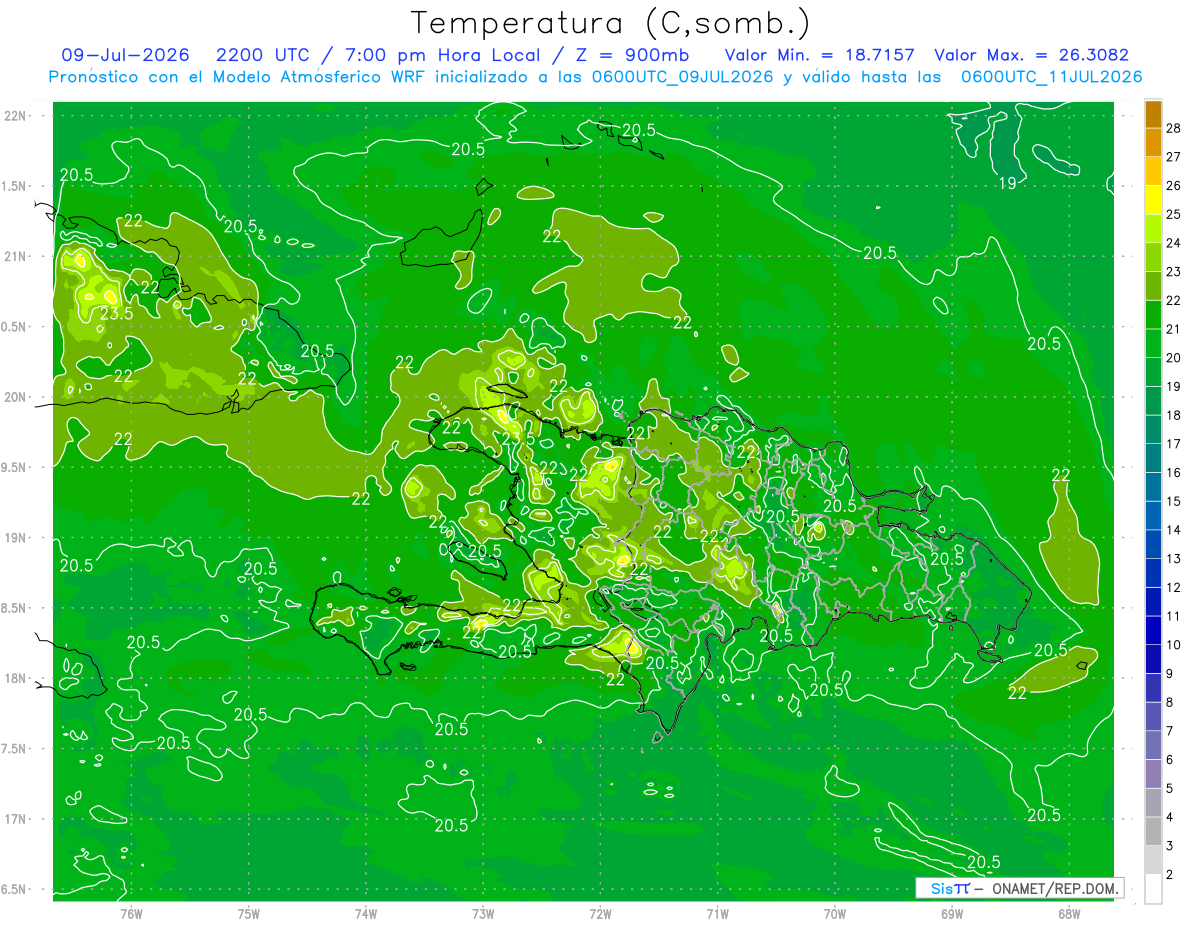Click the "75W" longitude axis label
The image size is (1200, 927).
click(248, 913)
